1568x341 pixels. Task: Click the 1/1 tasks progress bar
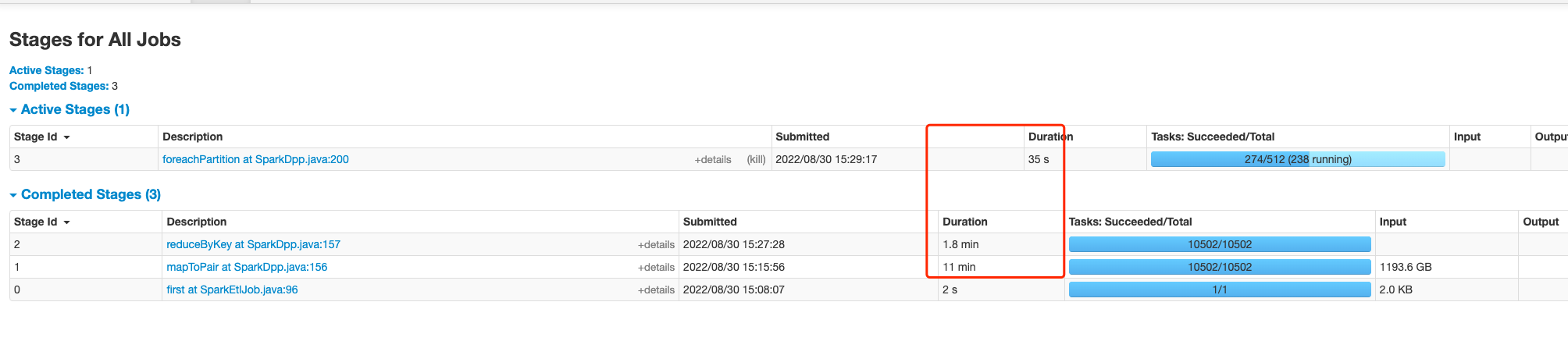pyautogui.click(x=1220, y=289)
